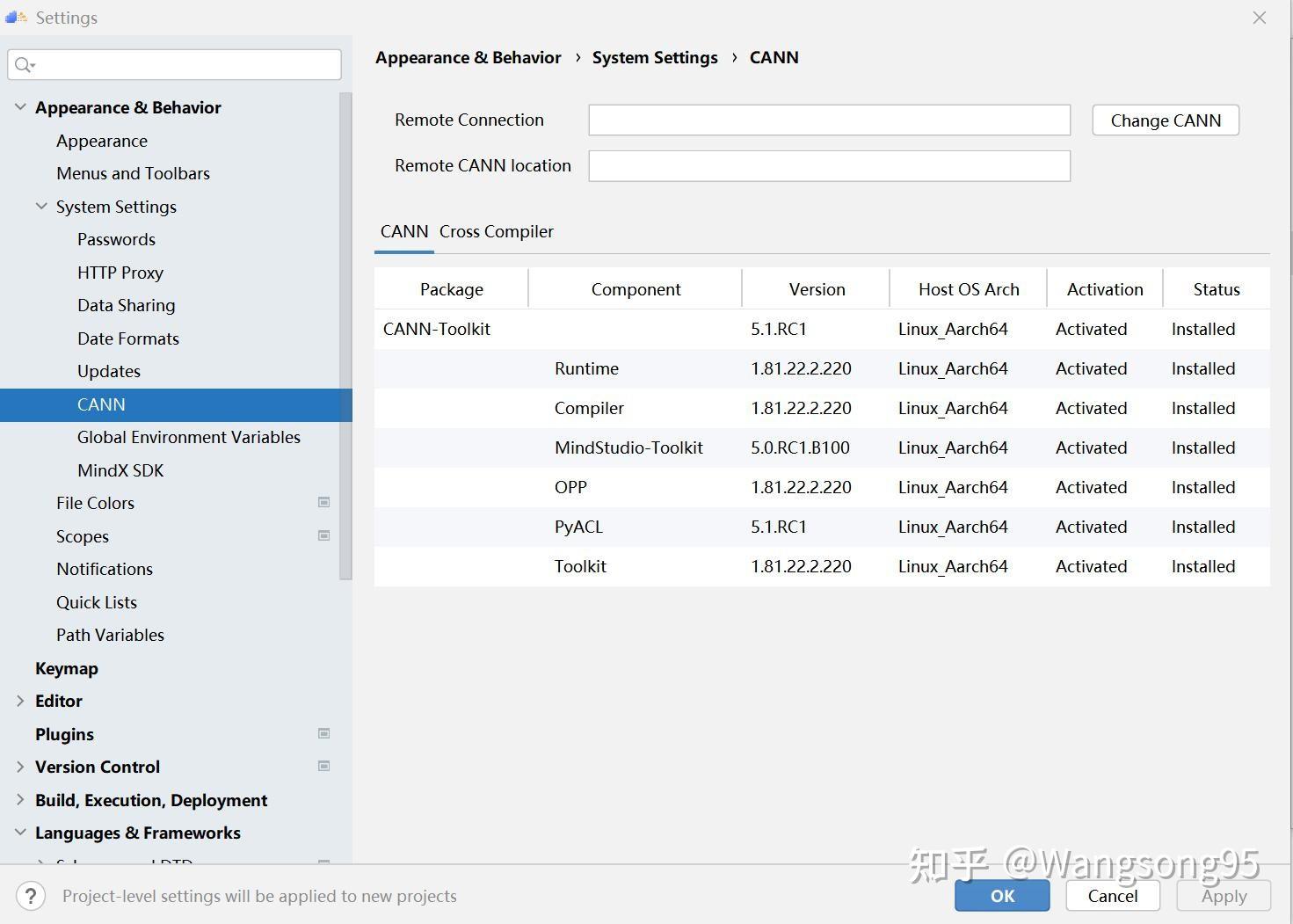Click the Package column header

tap(452, 289)
